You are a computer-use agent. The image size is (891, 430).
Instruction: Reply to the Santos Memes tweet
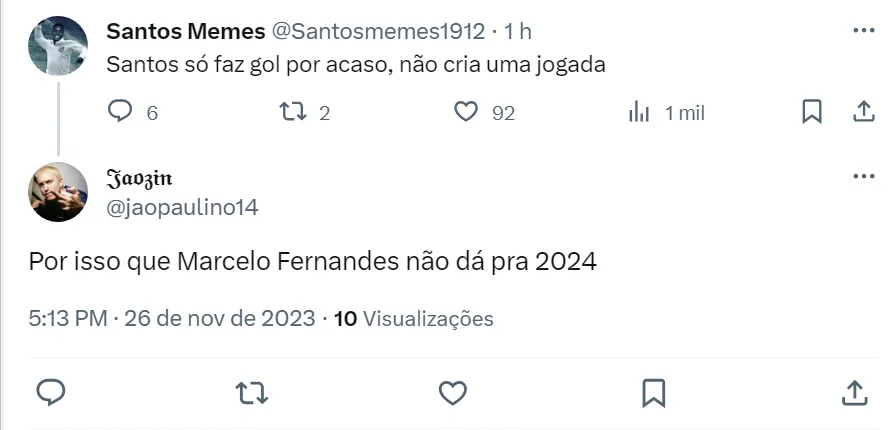(120, 112)
